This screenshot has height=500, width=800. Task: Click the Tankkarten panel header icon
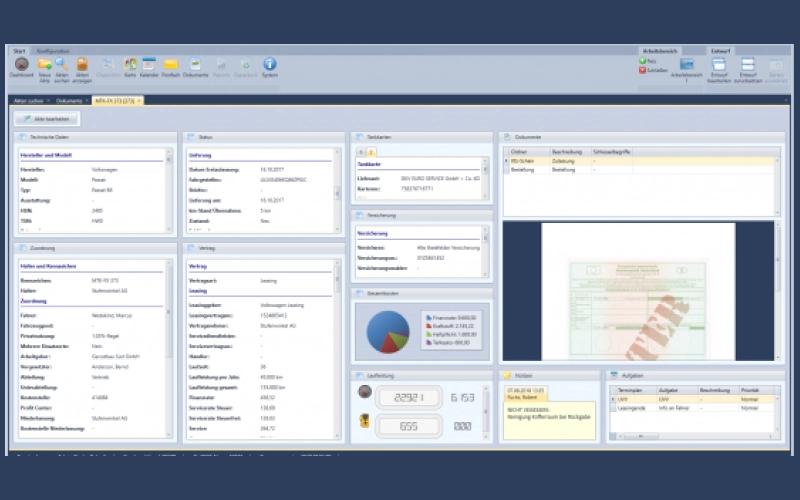(359, 137)
